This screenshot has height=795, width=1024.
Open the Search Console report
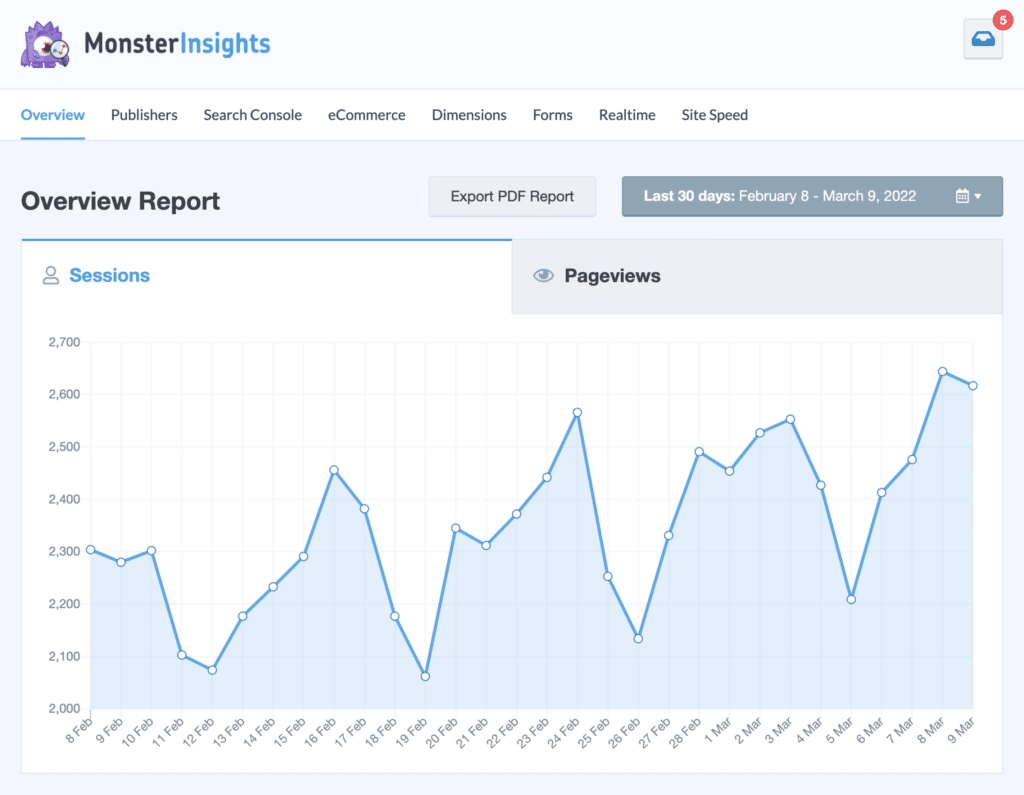pos(252,115)
